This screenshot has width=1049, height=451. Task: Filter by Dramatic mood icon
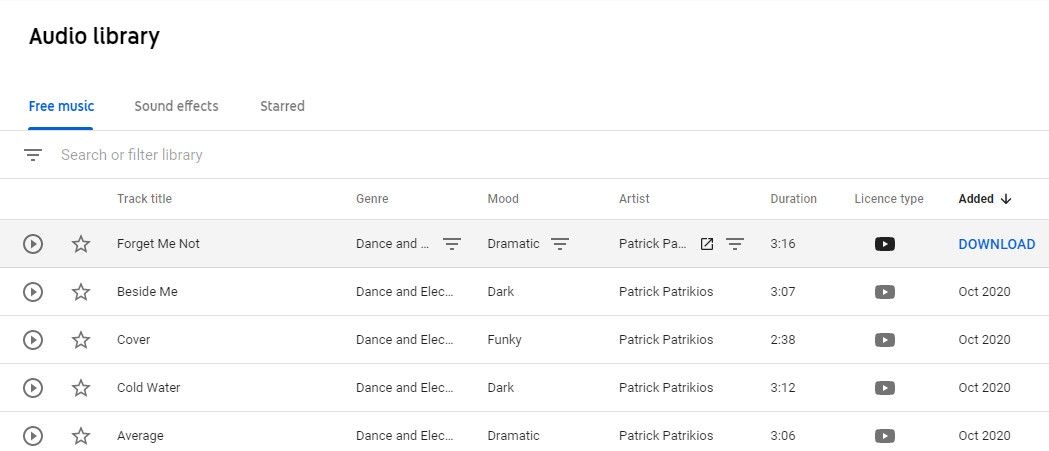pos(560,244)
